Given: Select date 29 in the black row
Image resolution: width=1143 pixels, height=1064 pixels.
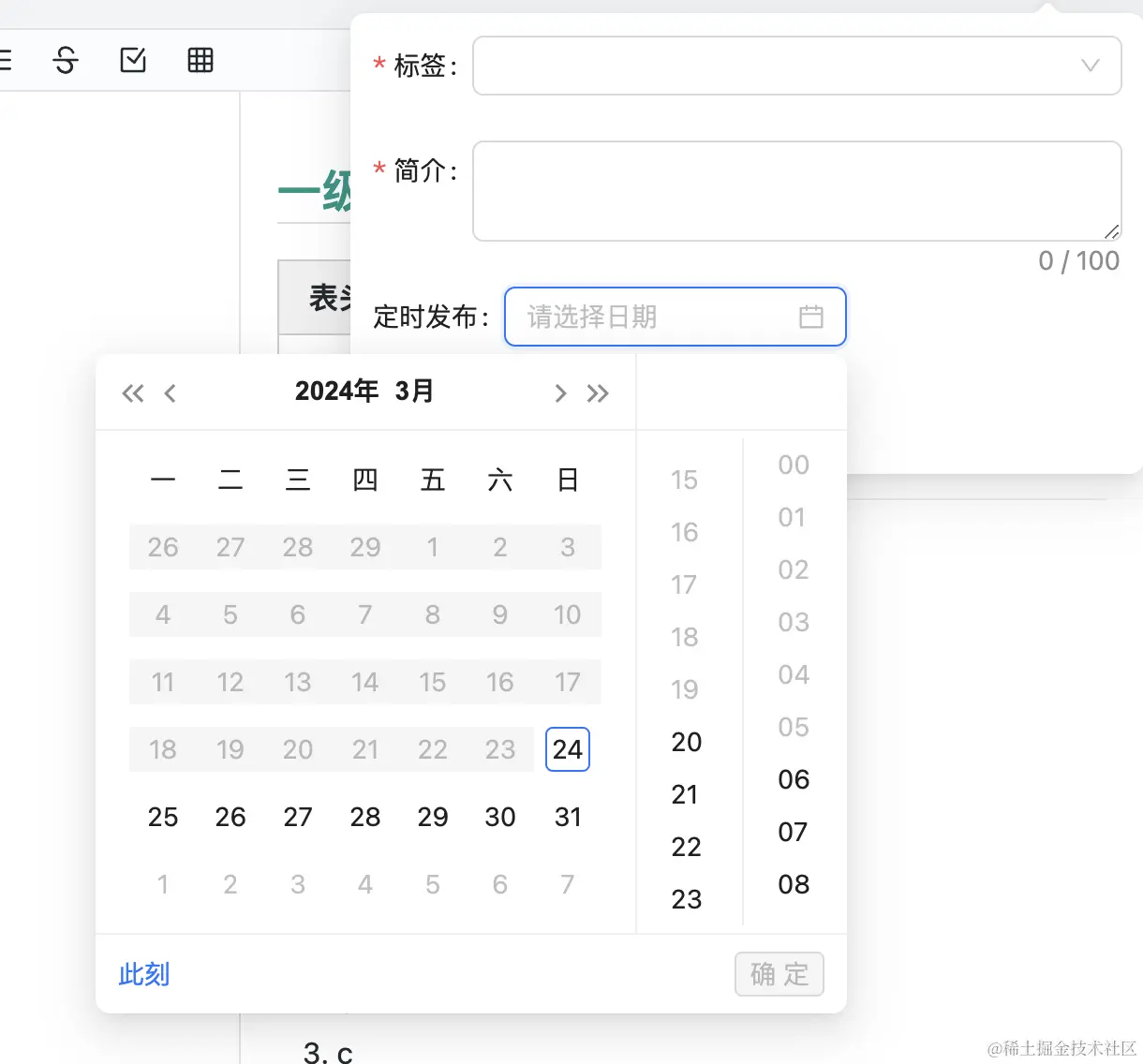Looking at the screenshot, I should [433, 817].
